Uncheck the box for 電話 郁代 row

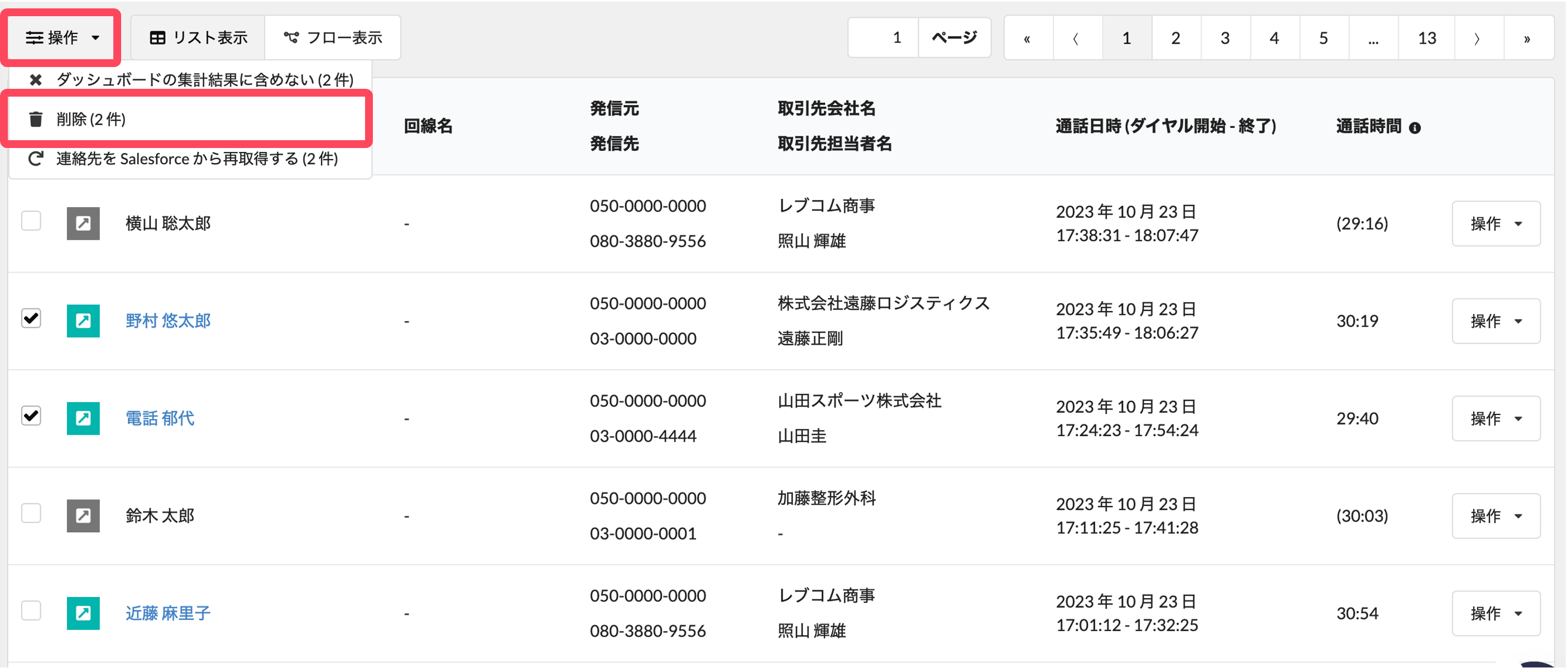click(x=31, y=416)
